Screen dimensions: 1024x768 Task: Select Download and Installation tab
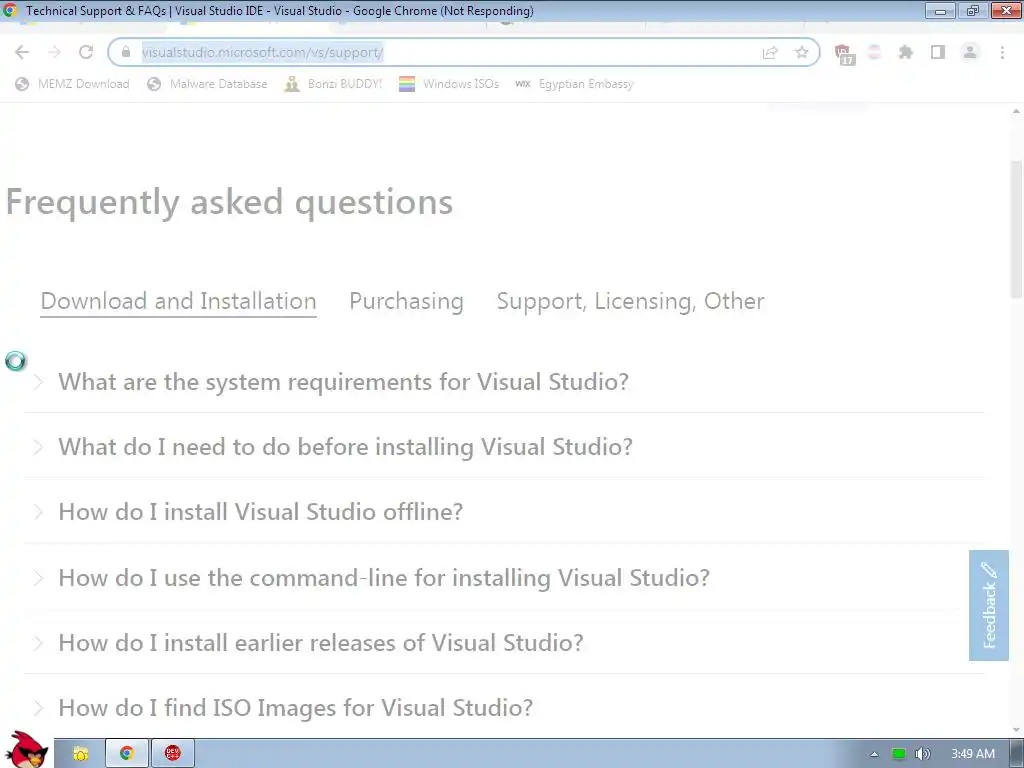(178, 301)
